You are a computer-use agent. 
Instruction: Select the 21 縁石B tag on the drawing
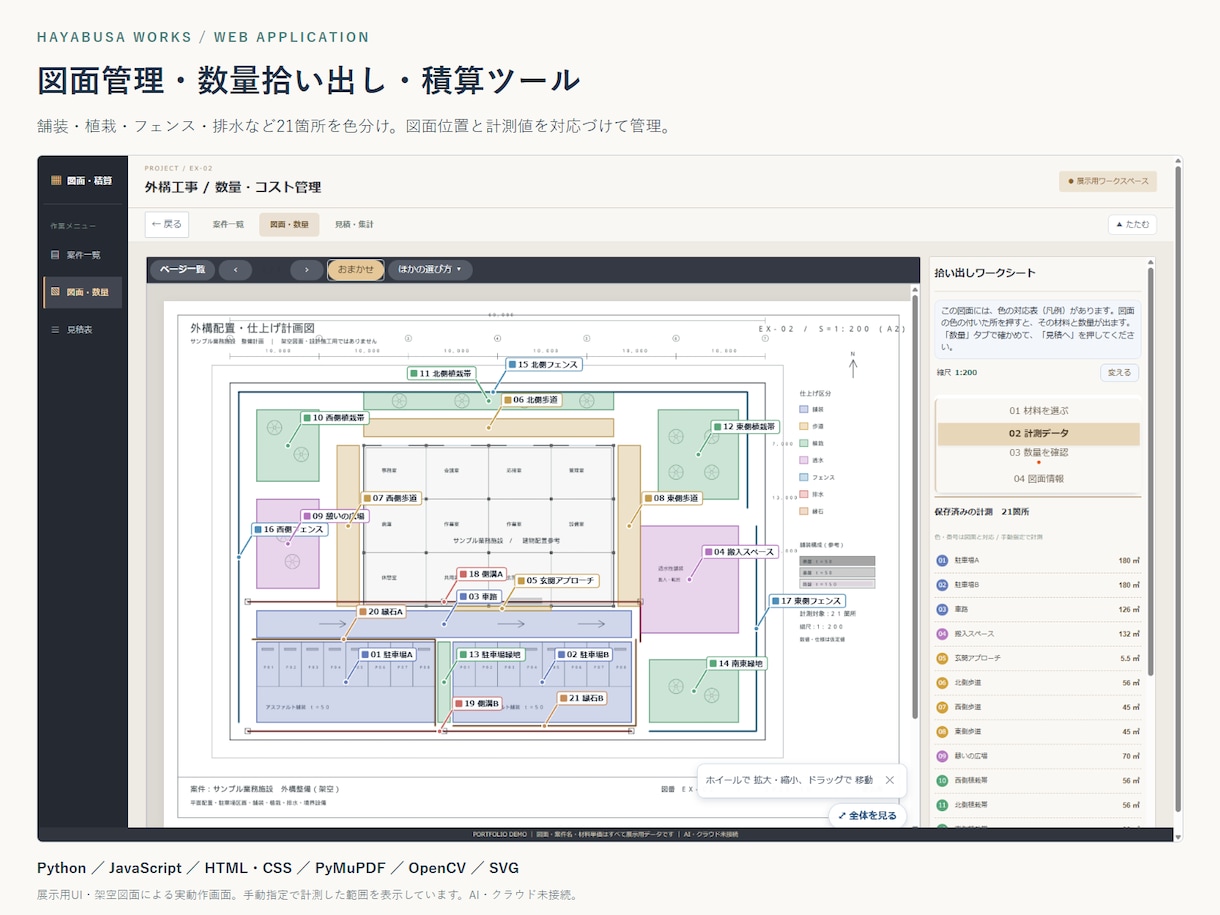pos(582,697)
